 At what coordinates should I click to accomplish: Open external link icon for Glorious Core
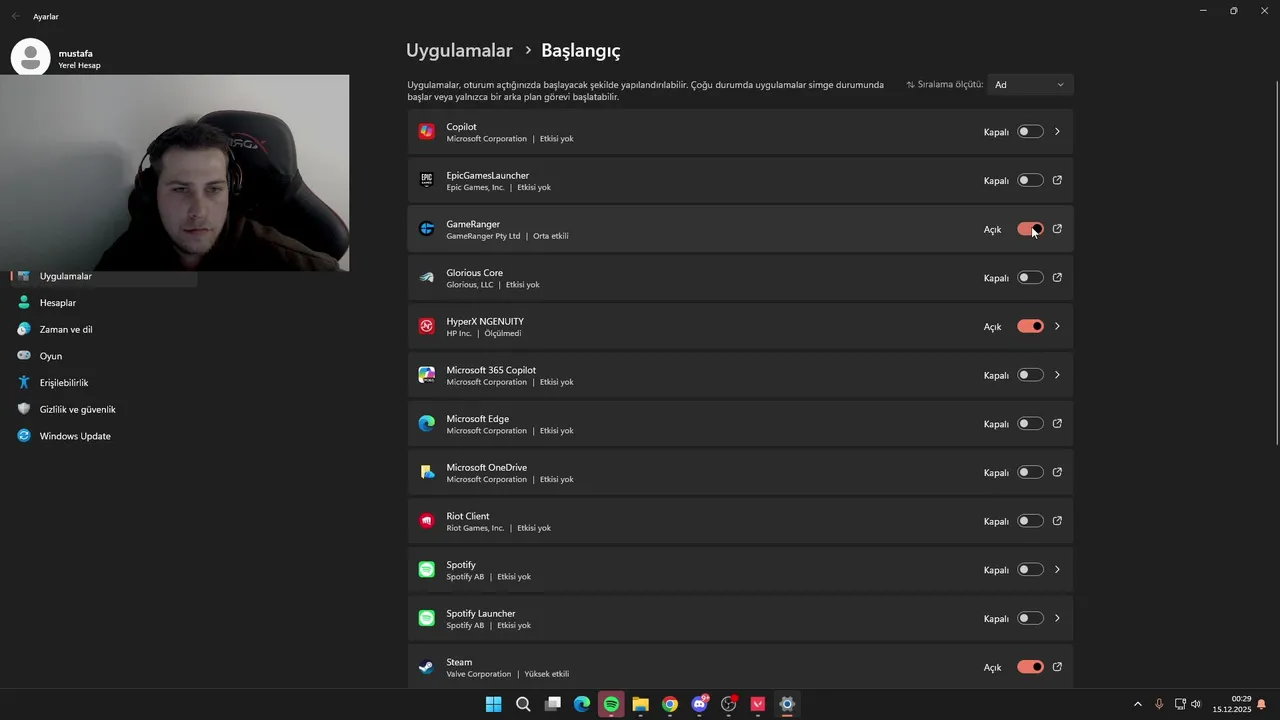[1057, 278]
